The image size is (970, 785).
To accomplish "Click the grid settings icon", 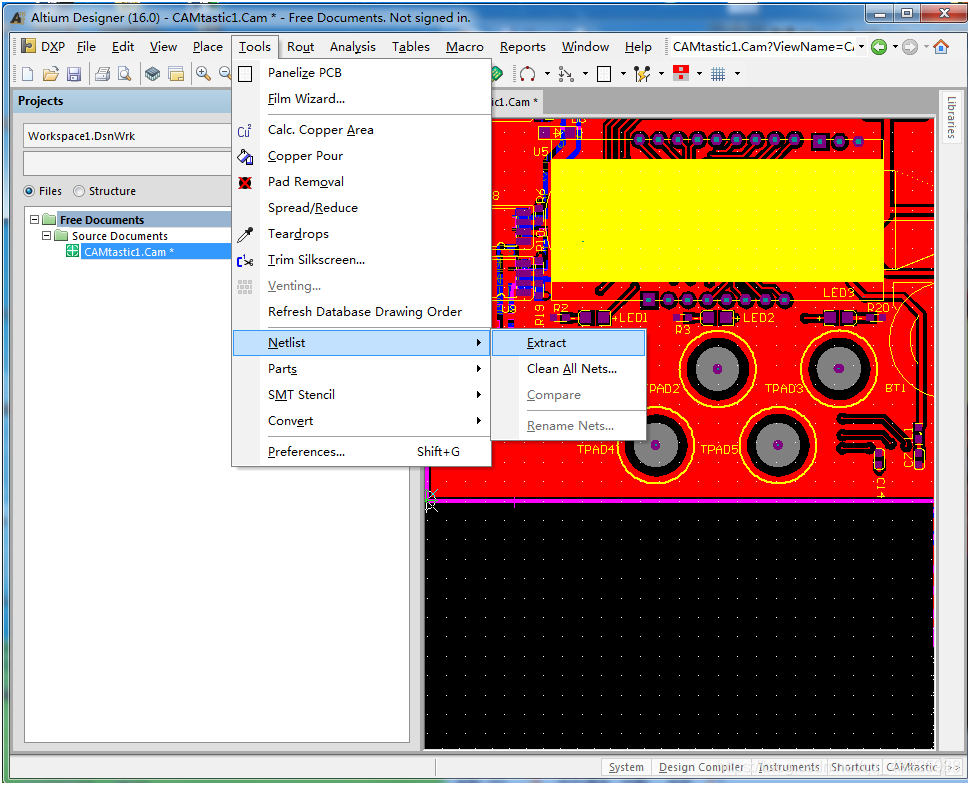I will [x=718, y=74].
